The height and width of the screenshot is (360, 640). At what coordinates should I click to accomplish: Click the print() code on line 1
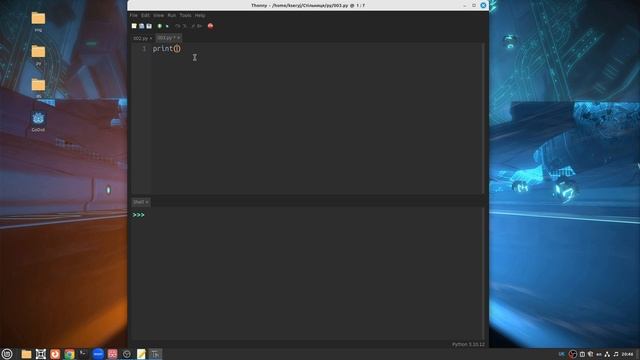(167, 49)
